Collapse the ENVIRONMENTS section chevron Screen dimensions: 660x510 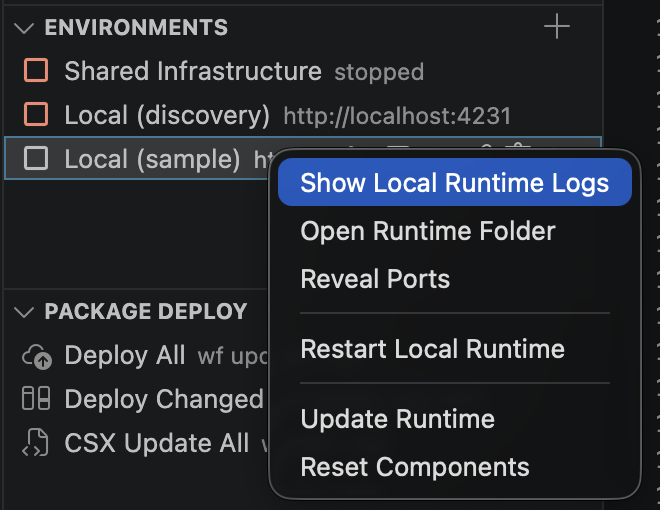(x=24, y=28)
